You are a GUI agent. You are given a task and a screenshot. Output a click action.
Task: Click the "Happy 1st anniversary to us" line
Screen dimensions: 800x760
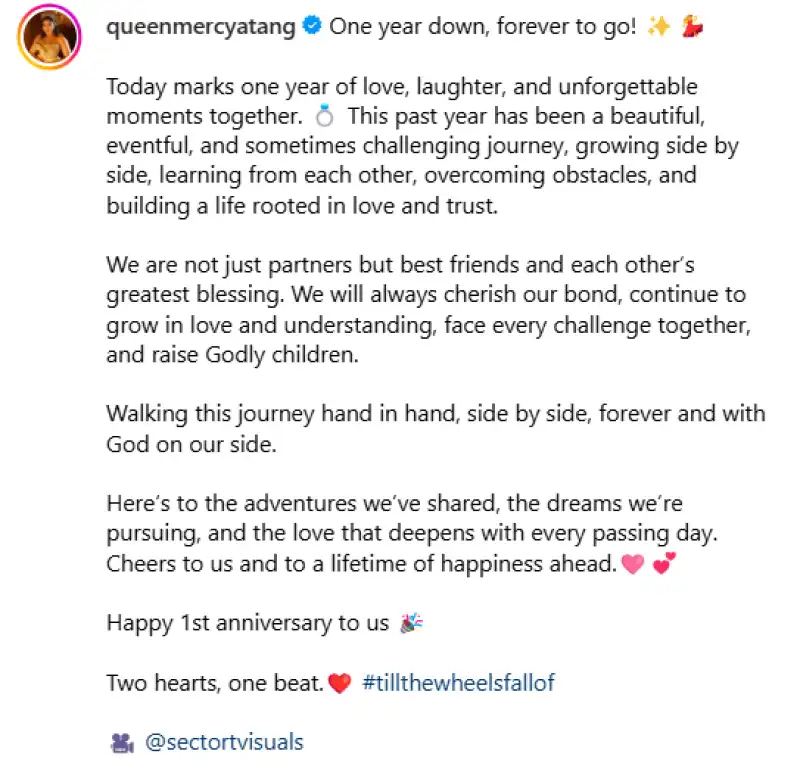point(247,624)
